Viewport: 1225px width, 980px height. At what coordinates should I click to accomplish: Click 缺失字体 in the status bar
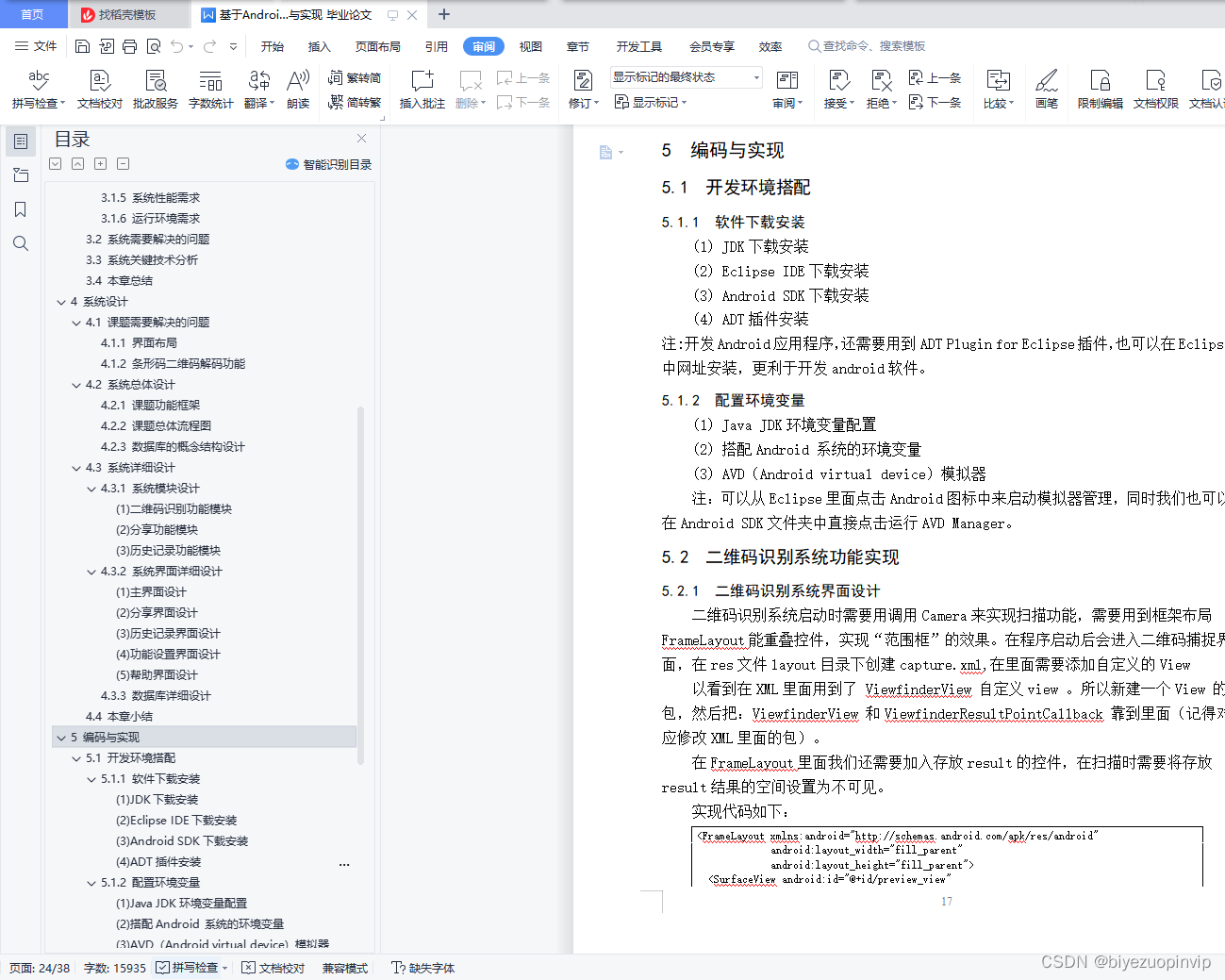(x=423, y=968)
